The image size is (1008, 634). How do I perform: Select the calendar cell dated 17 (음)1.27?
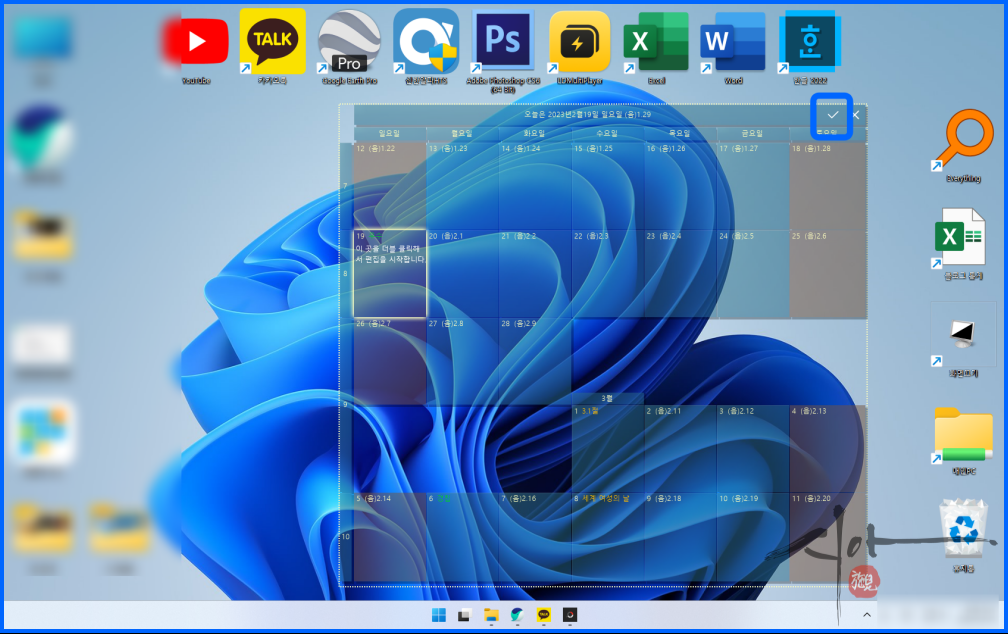coord(753,186)
